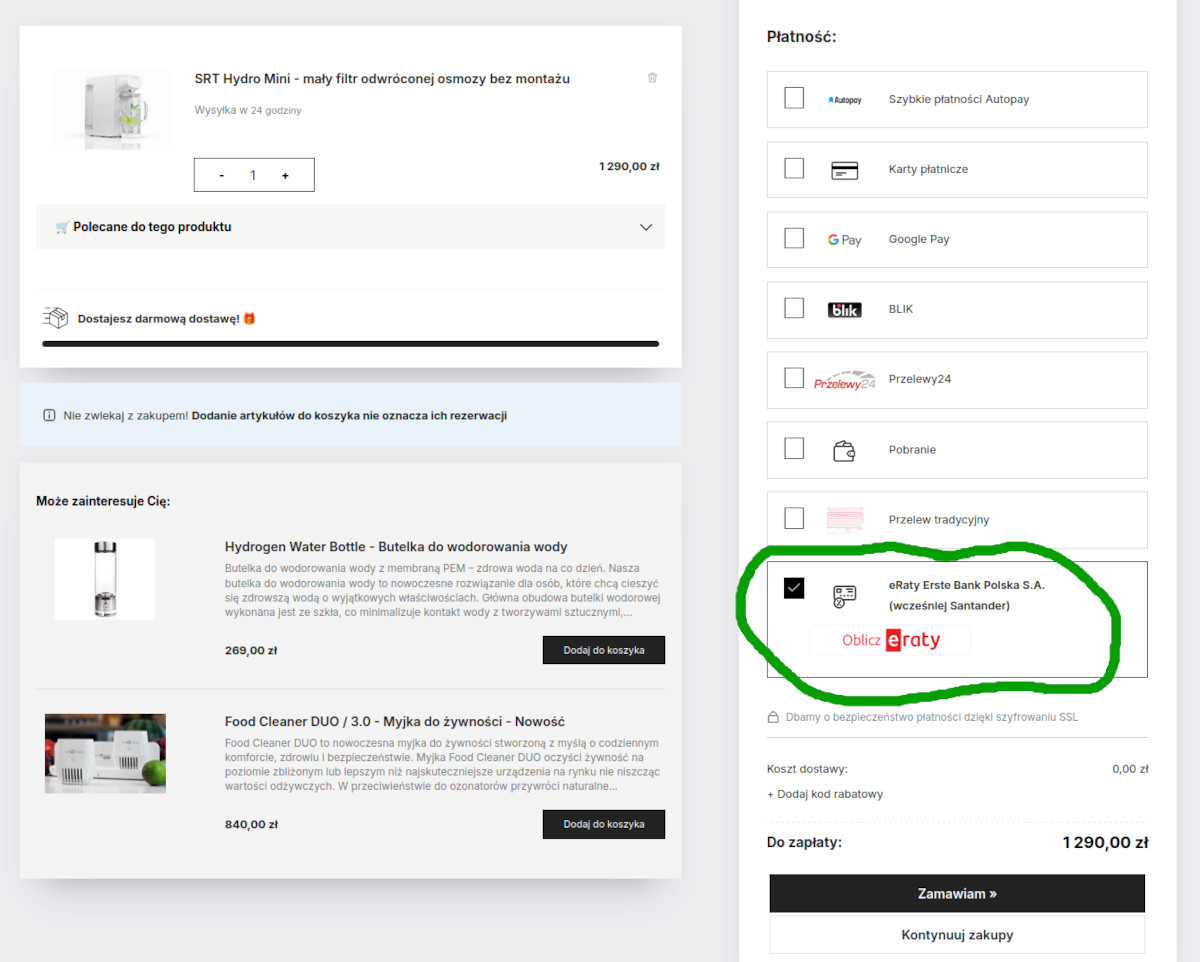1200x962 pixels.
Task: Decrease quantity with minus button
Action: point(221,175)
